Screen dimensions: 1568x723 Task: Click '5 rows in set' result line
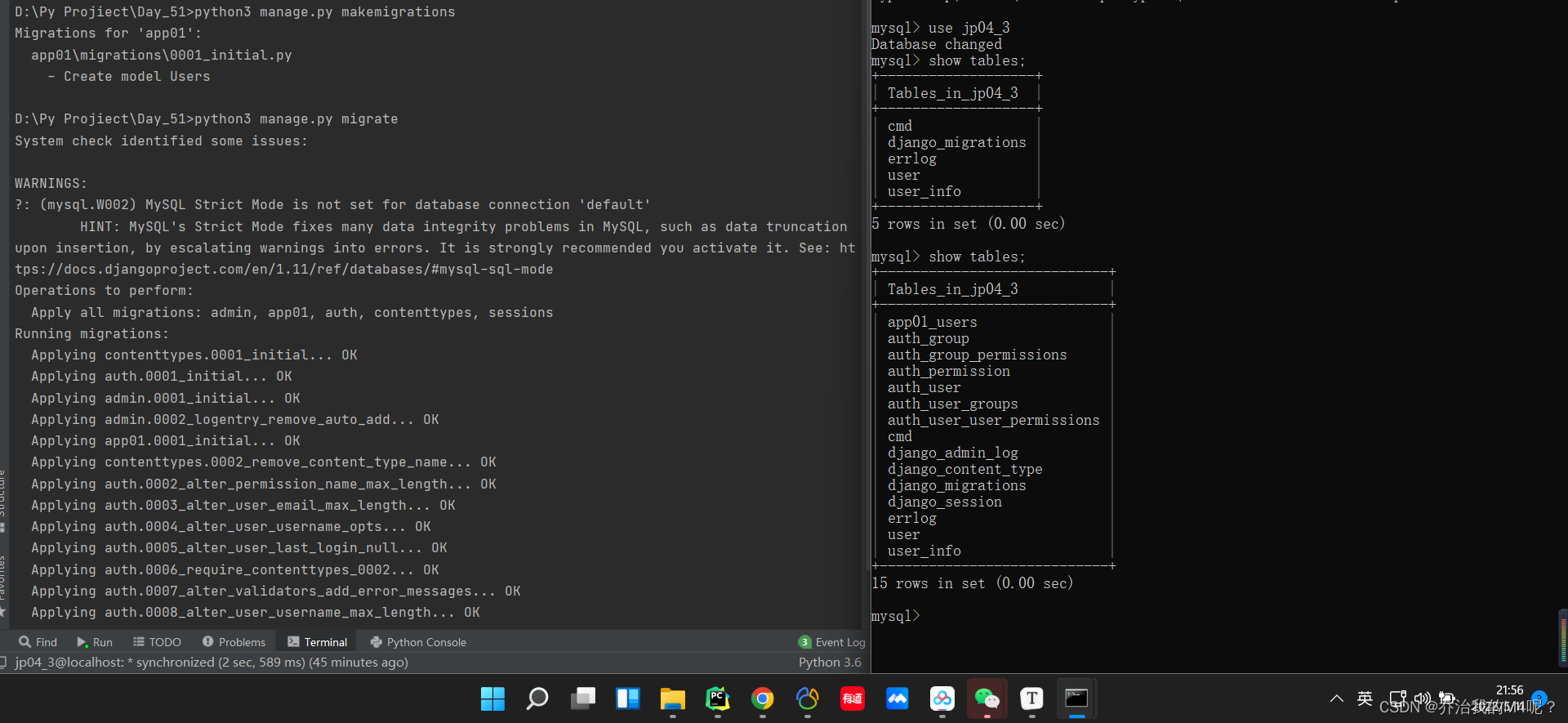[968, 224]
